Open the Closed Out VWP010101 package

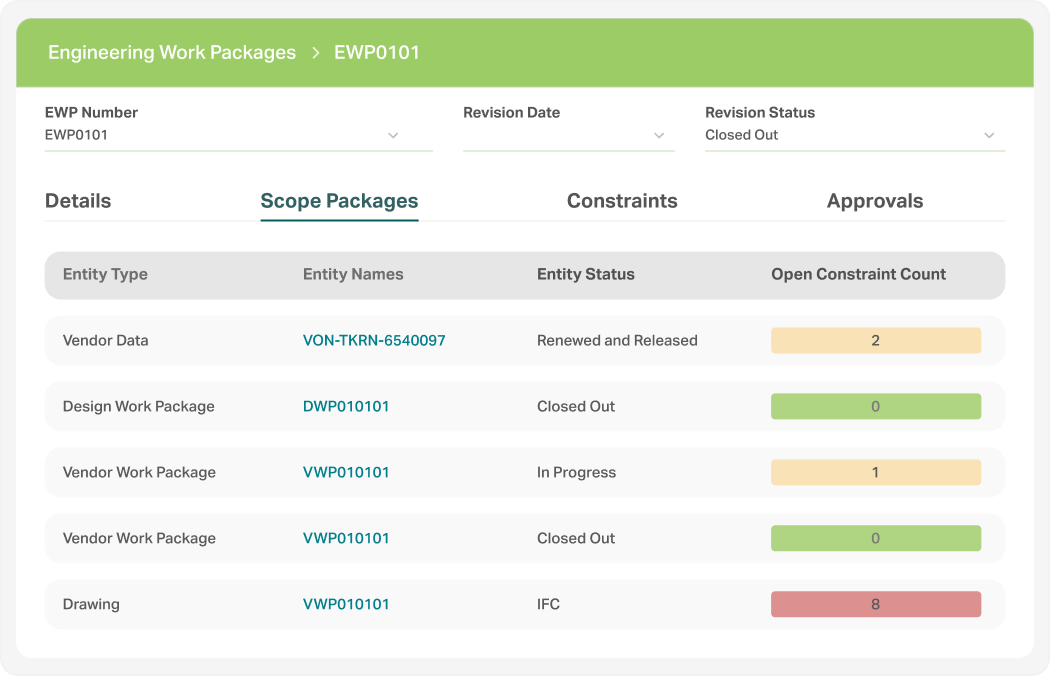click(x=347, y=538)
